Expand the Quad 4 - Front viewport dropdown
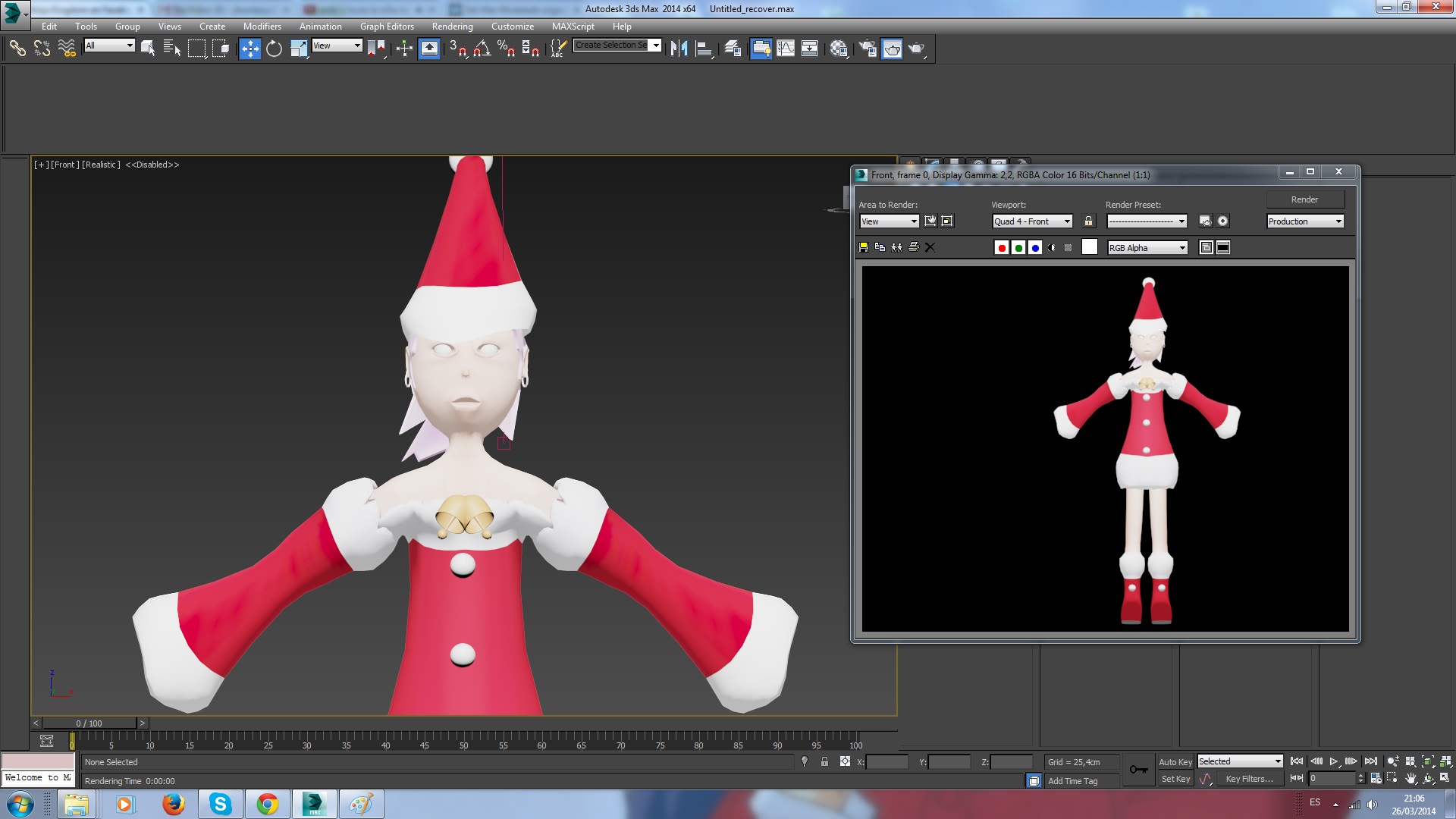 pos(1033,221)
